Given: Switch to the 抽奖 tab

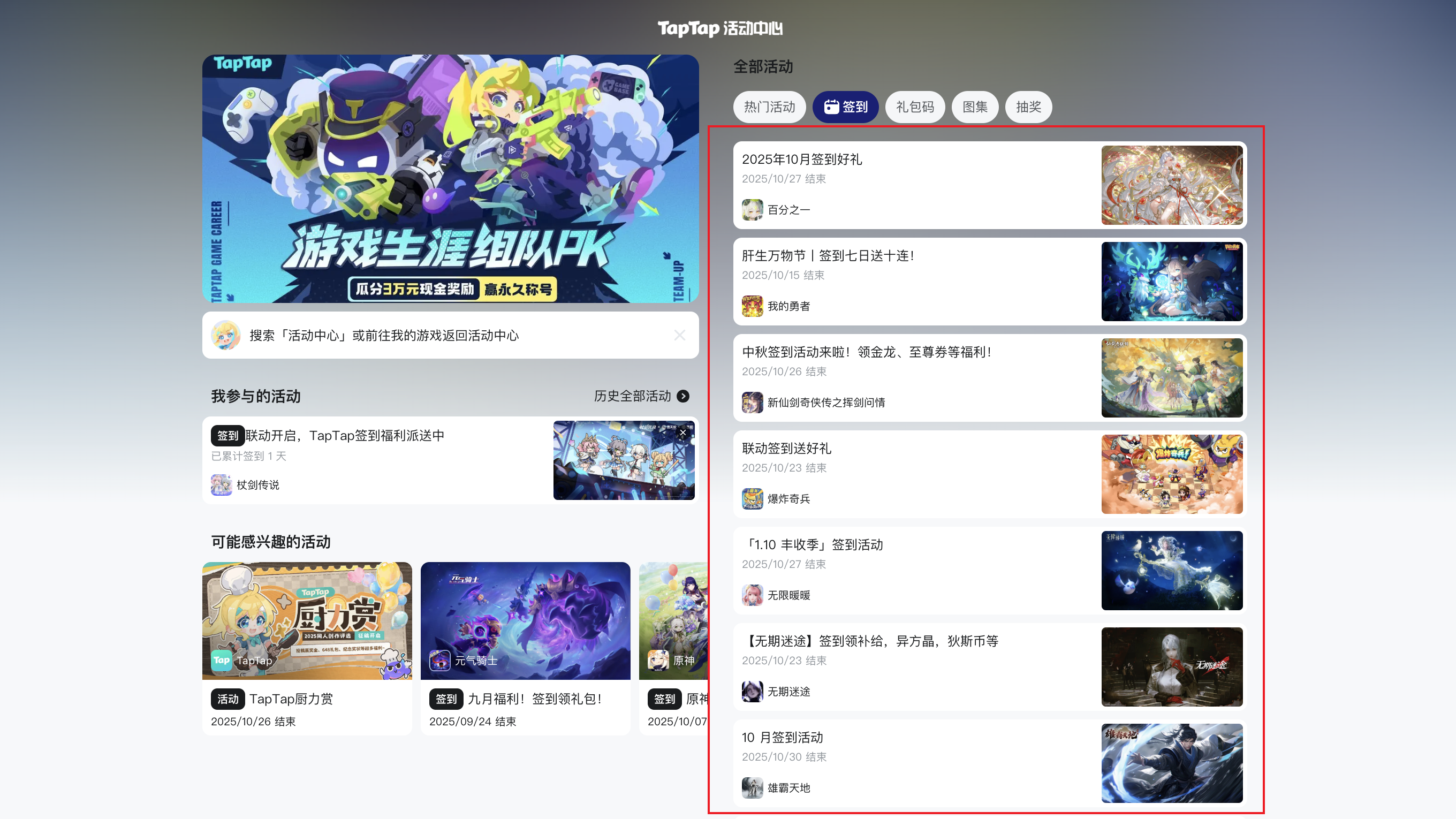Looking at the screenshot, I should pos(1028,107).
